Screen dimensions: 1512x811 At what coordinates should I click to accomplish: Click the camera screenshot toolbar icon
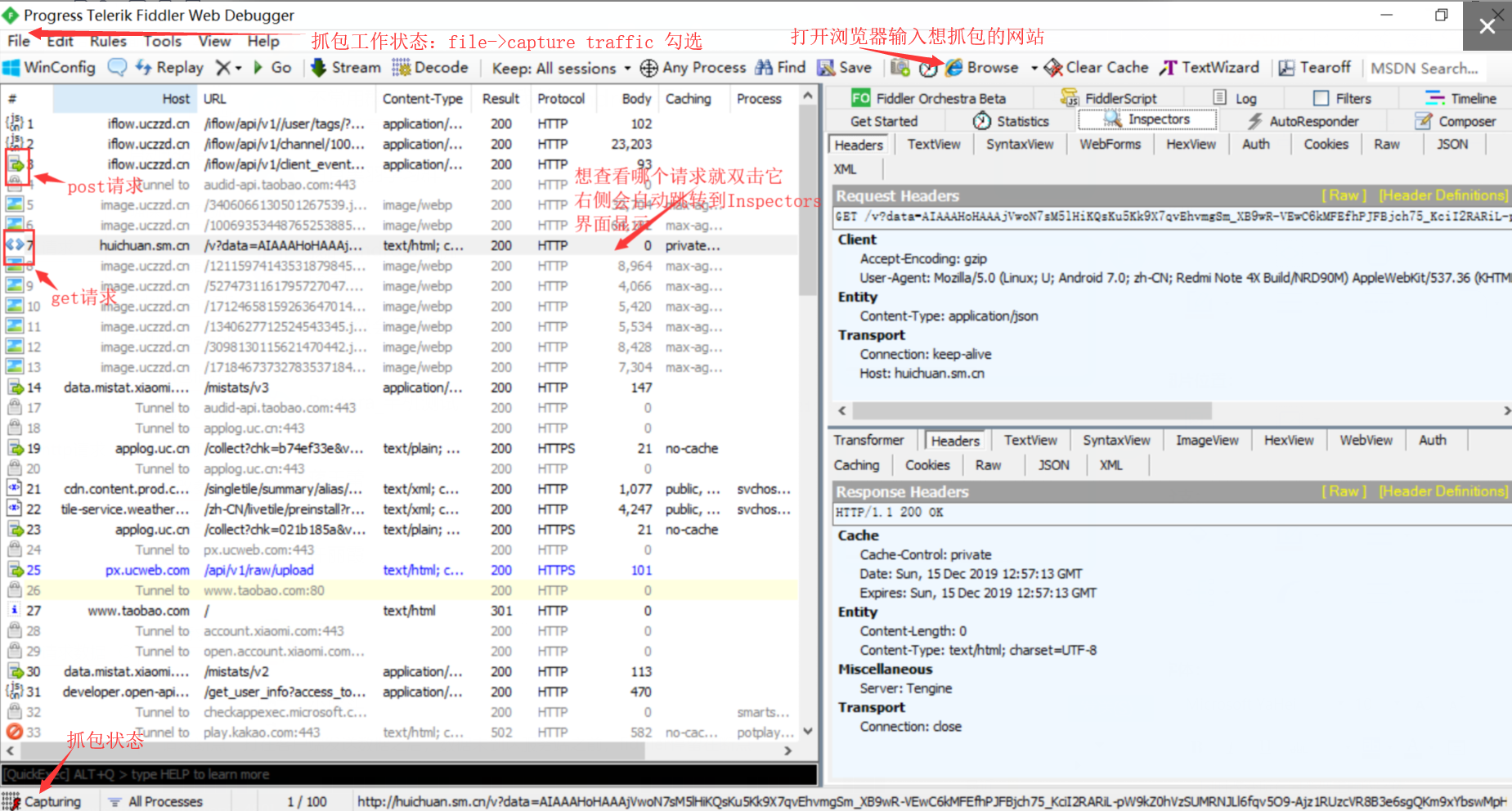900,68
